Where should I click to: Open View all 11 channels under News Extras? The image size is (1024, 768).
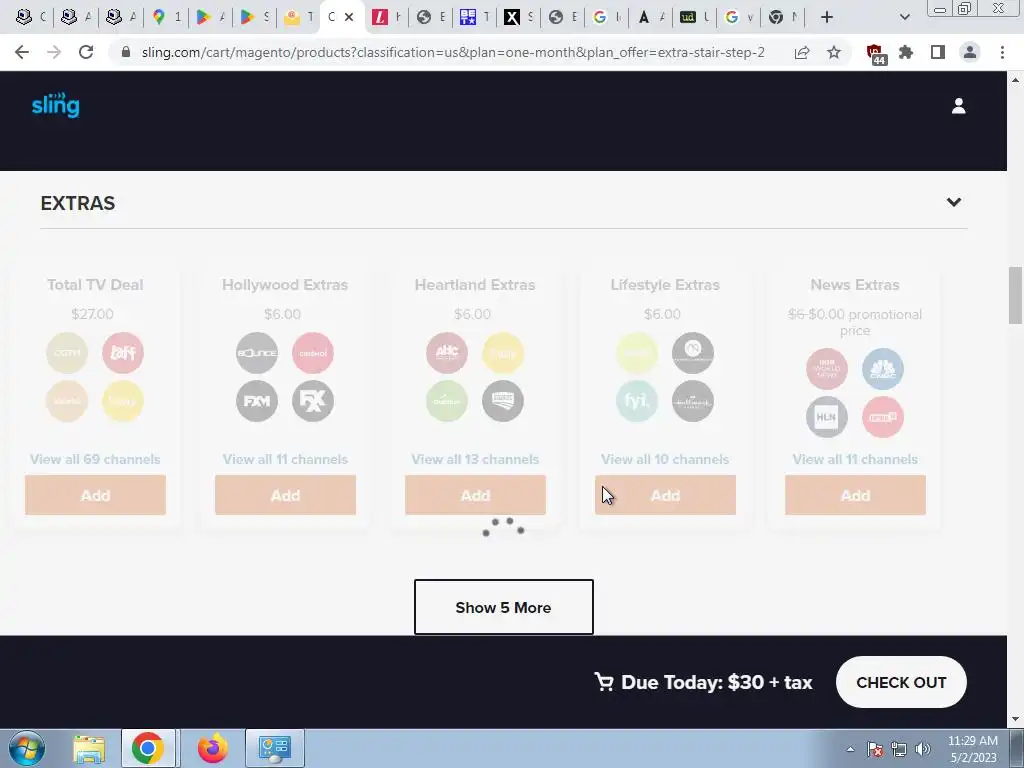[x=856, y=459]
